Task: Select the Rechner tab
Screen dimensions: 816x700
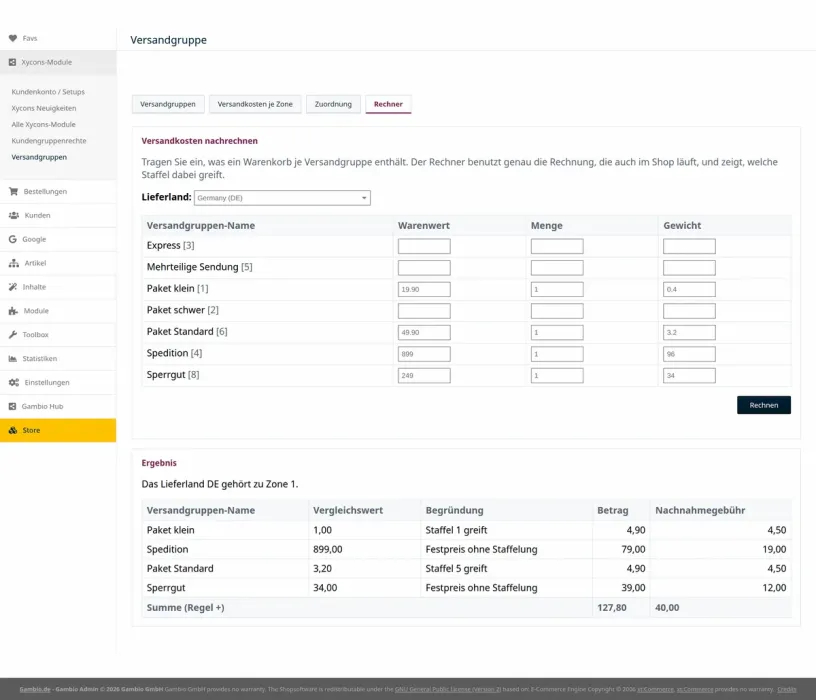Action: pyautogui.click(x=388, y=104)
